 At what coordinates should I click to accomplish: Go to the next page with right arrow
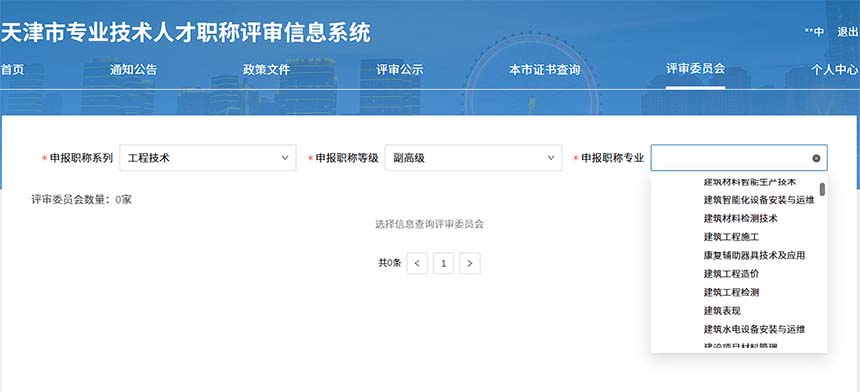coord(469,263)
